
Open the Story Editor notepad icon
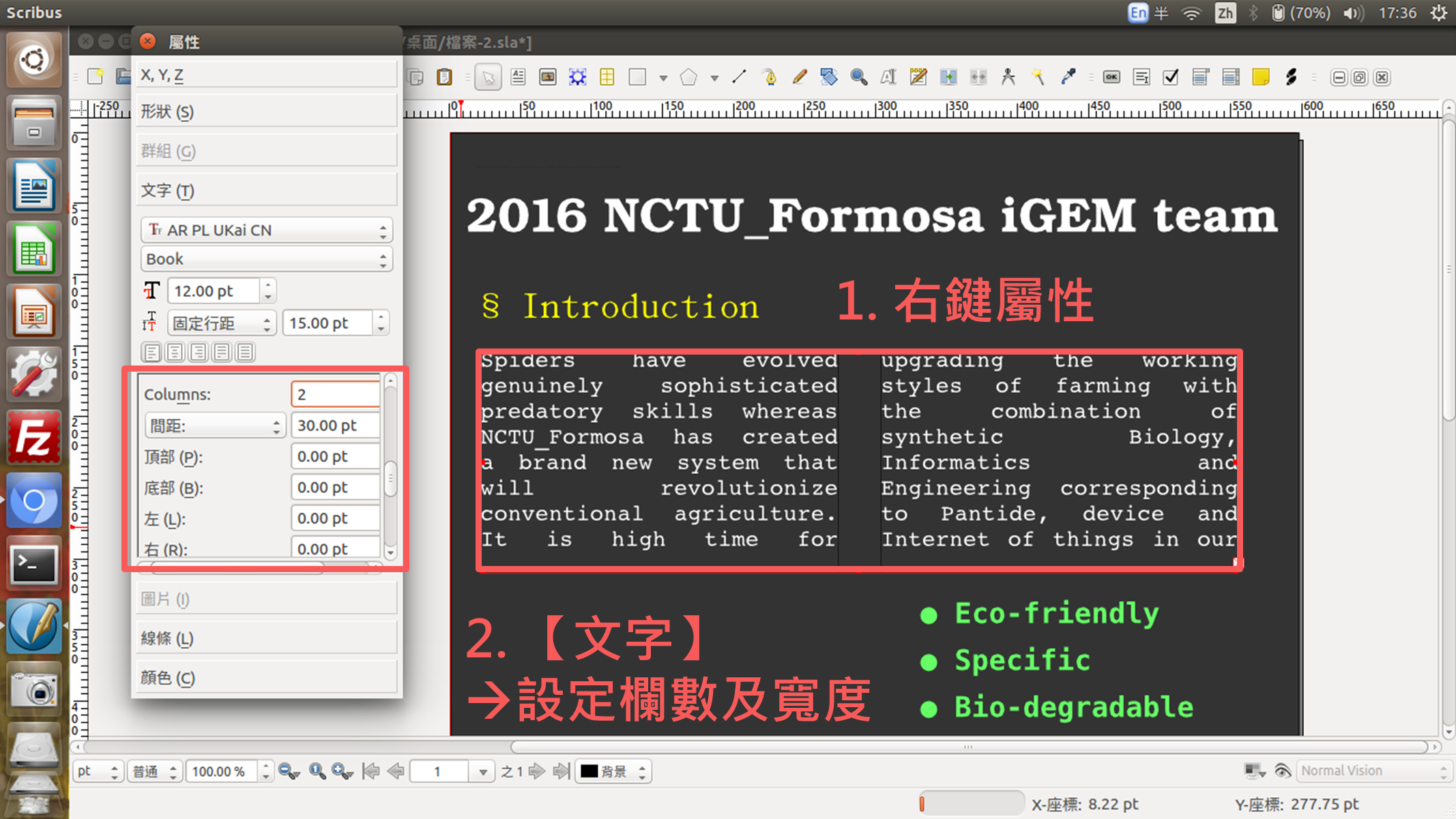(918, 77)
